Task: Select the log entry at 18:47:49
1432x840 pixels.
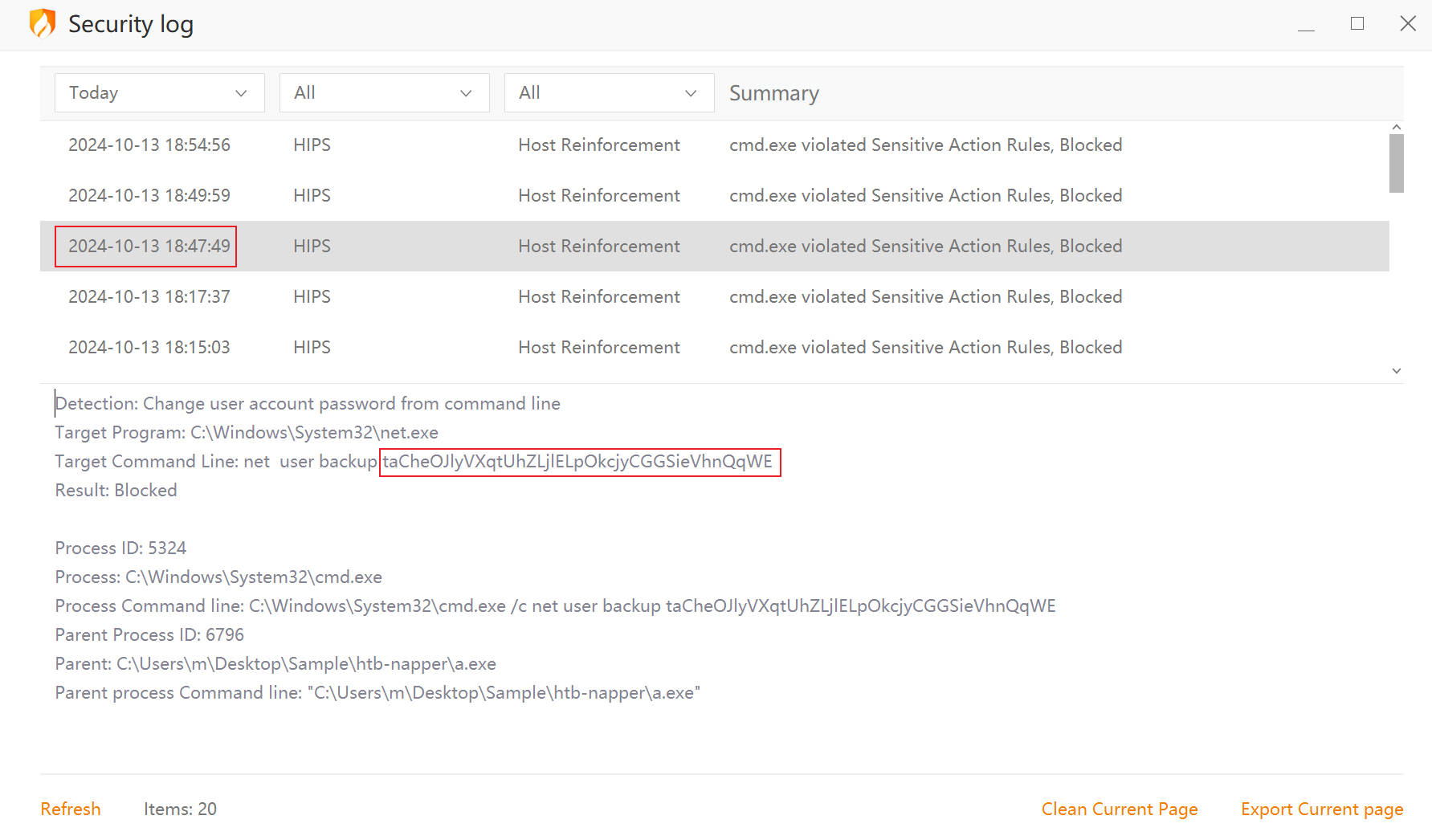Action: (715, 247)
